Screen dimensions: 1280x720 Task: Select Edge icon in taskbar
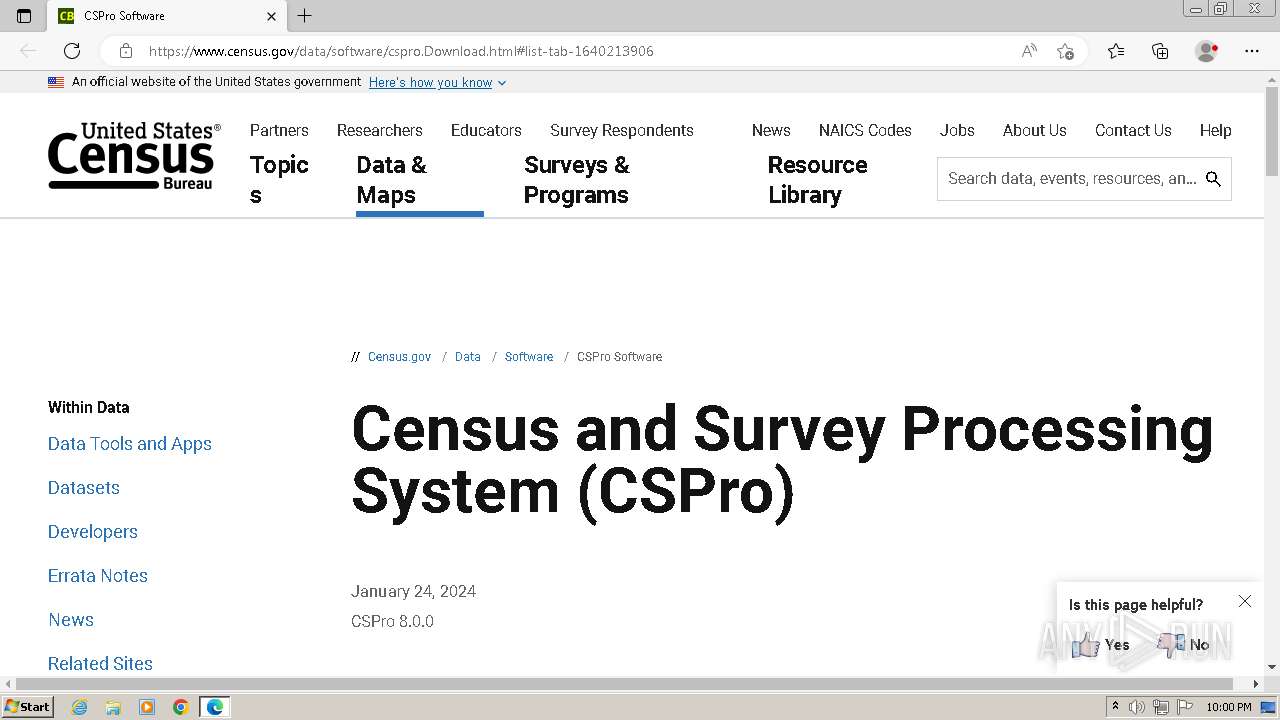point(215,707)
